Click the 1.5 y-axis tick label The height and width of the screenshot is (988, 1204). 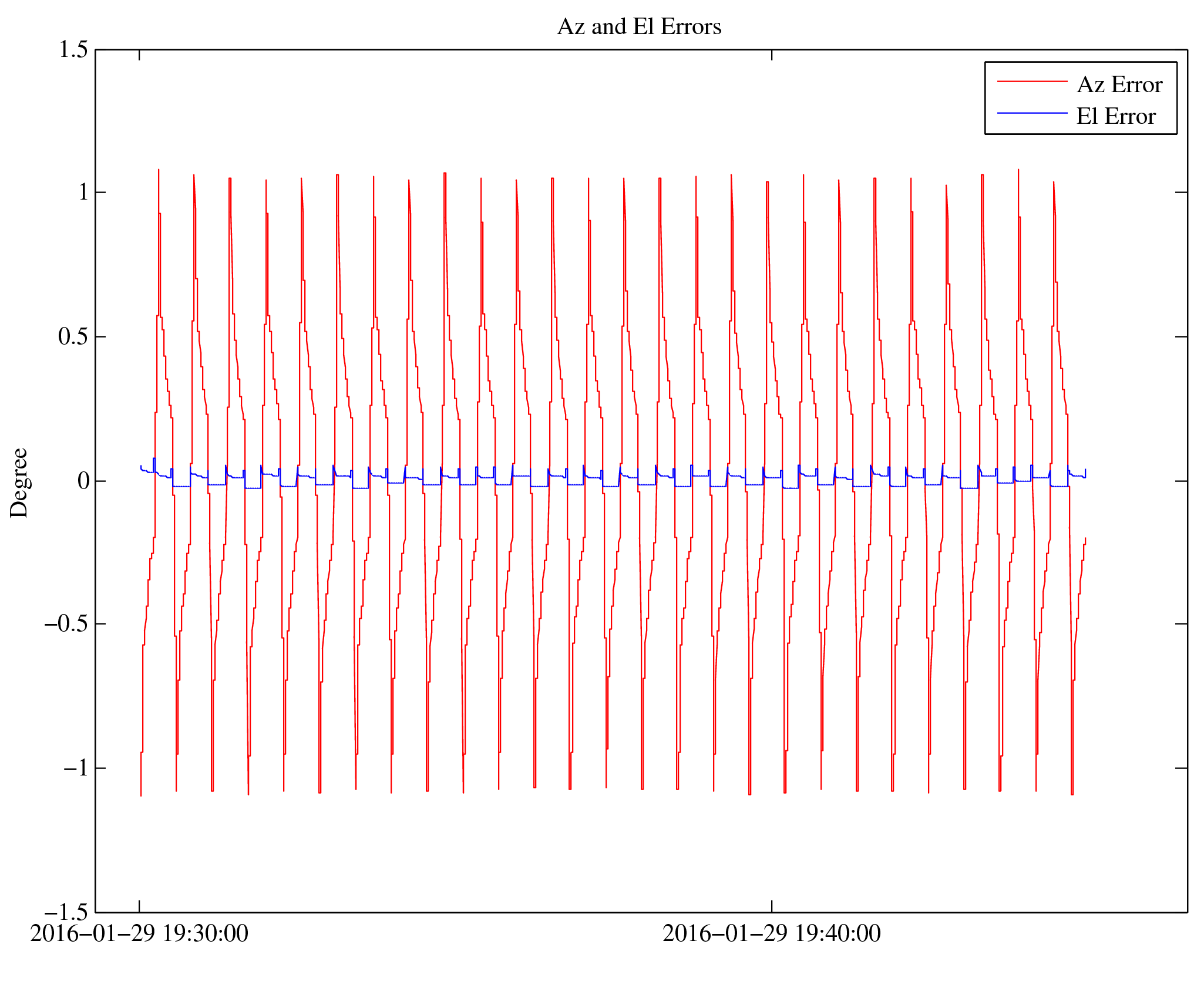click(73, 49)
